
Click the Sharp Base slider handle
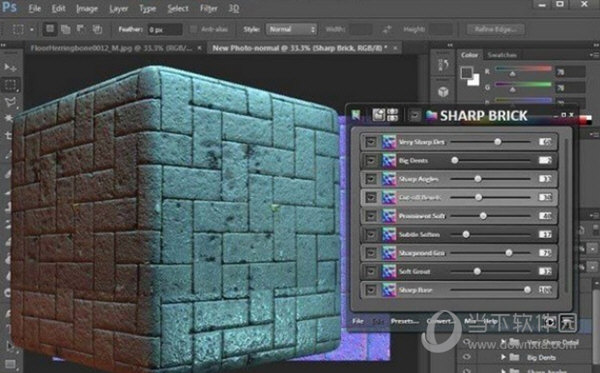527,290
